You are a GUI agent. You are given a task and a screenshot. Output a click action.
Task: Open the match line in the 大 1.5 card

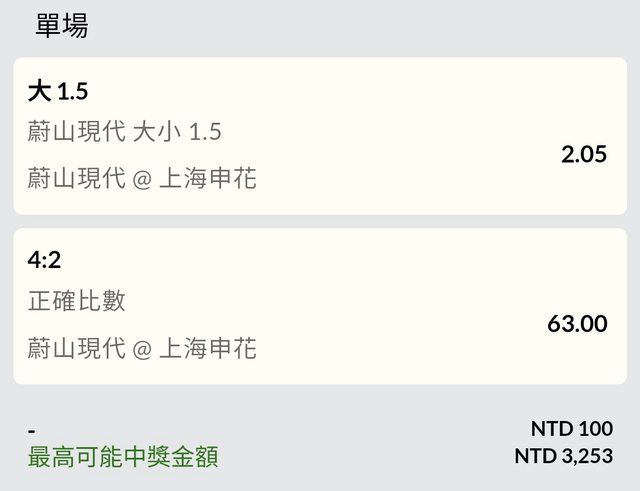[142, 179]
